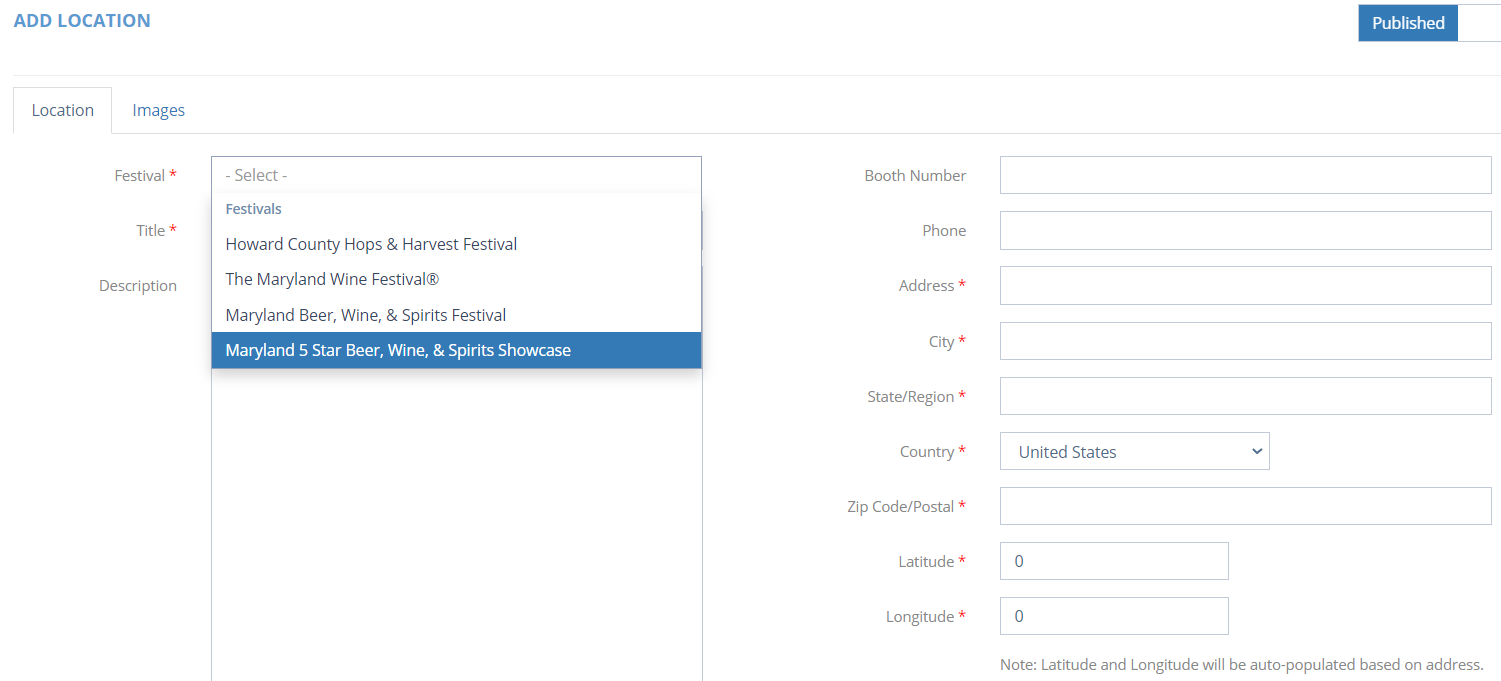Open the Country dropdown showing United States

(x=1134, y=451)
